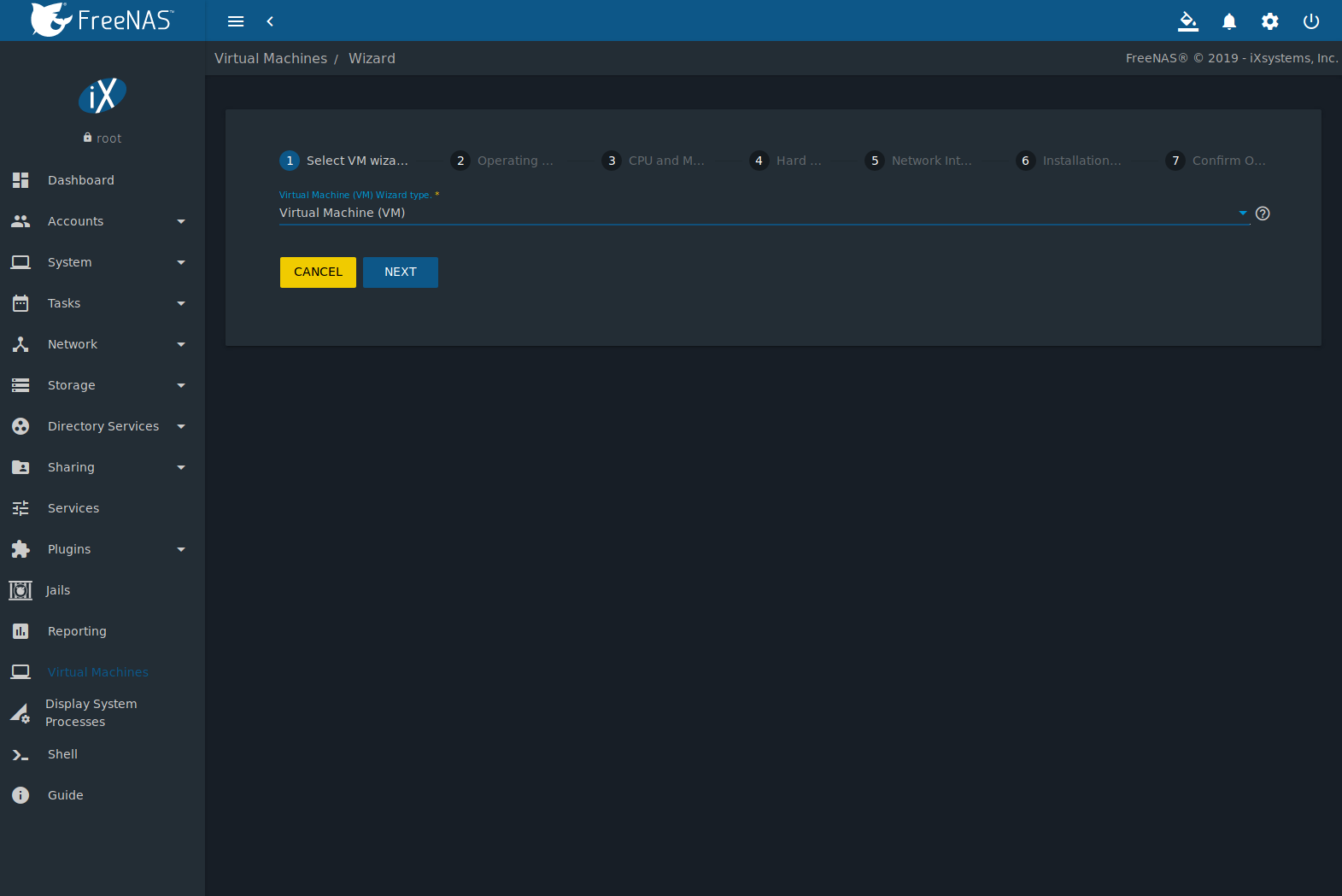Click the Wizard breadcrumb
This screenshot has height=896, width=1342.
coord(372,59)
